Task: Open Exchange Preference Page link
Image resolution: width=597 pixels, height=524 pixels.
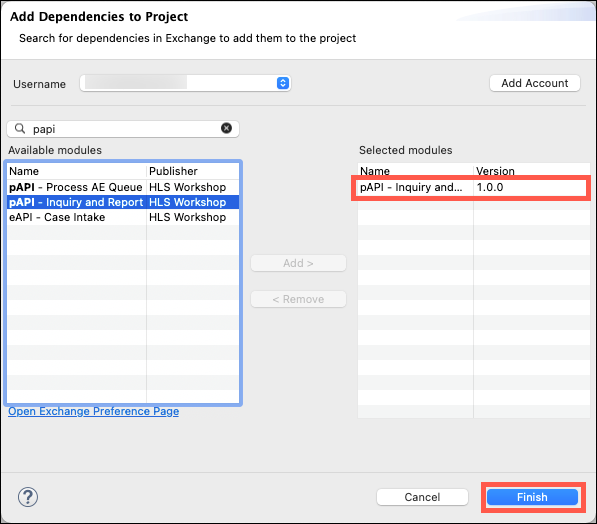Action: [94, 411]
